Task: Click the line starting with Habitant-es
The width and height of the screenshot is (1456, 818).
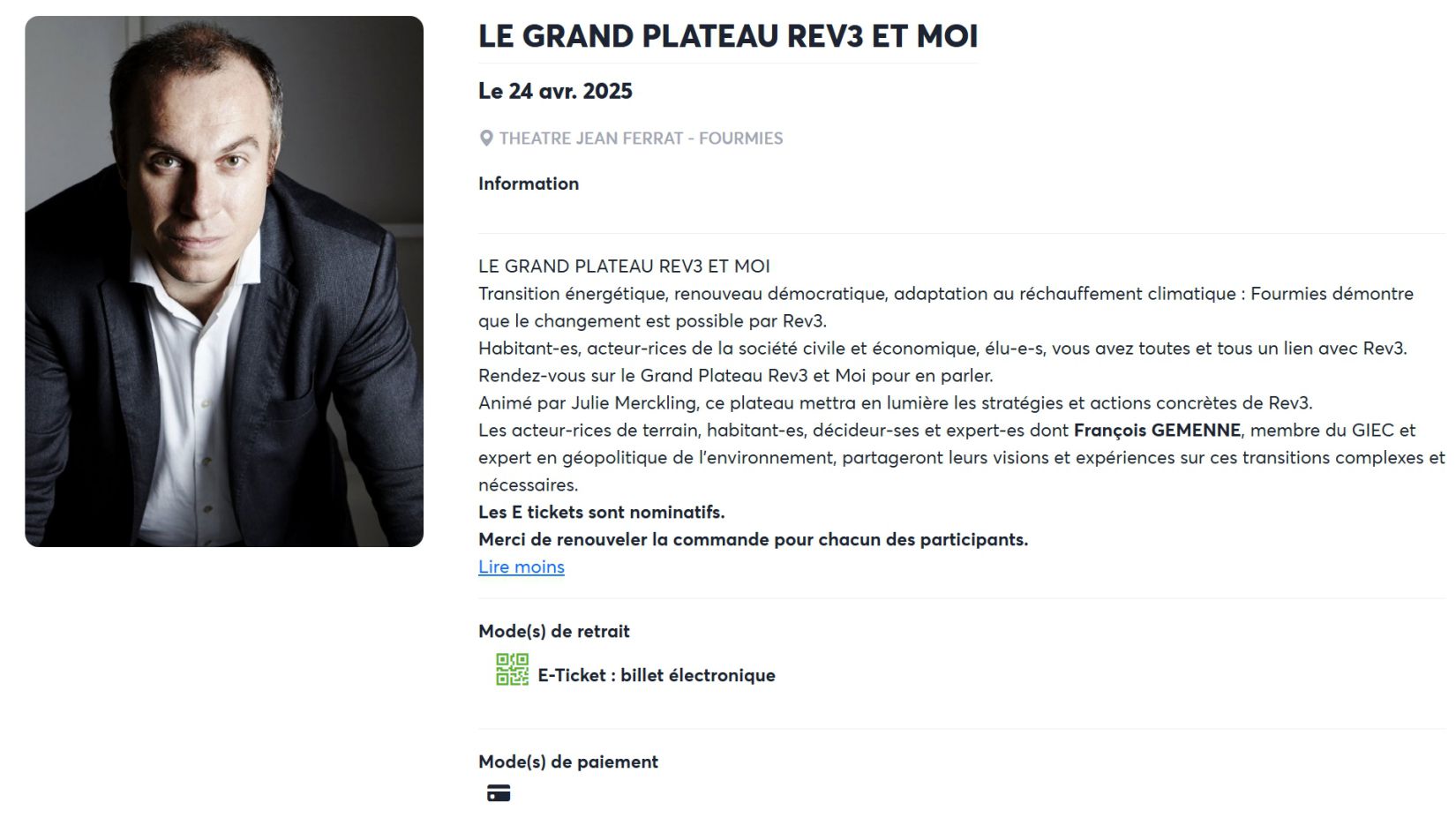Action: (x=942, y=349)
